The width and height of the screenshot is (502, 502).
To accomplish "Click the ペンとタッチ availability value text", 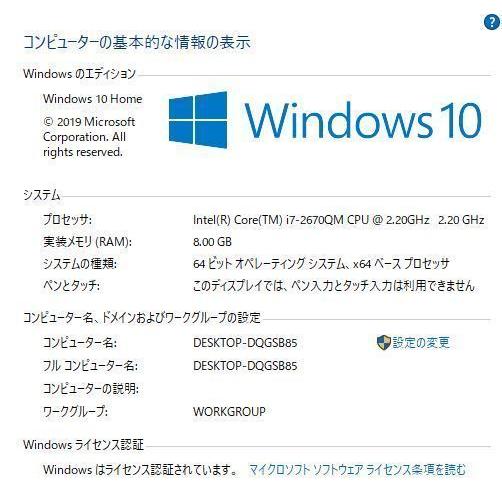I will (334, 286).
